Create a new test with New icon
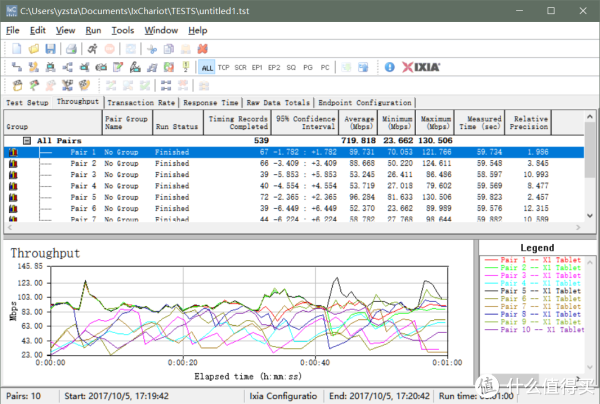Screen dimensions: 600x404 tap(17, 49)
